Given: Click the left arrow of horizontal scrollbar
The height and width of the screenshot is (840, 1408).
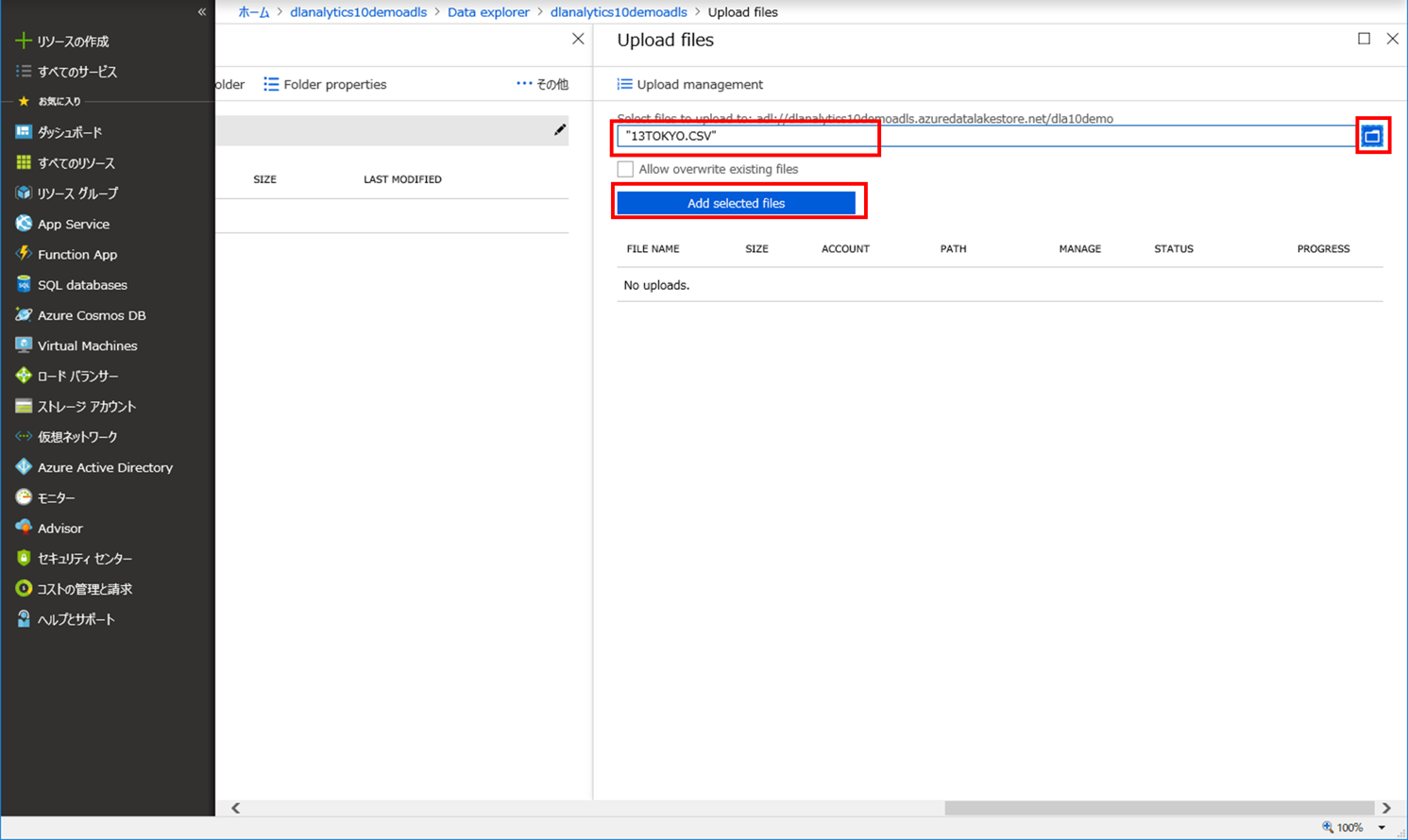Looking at the screenshot, I should pos(236,808).
